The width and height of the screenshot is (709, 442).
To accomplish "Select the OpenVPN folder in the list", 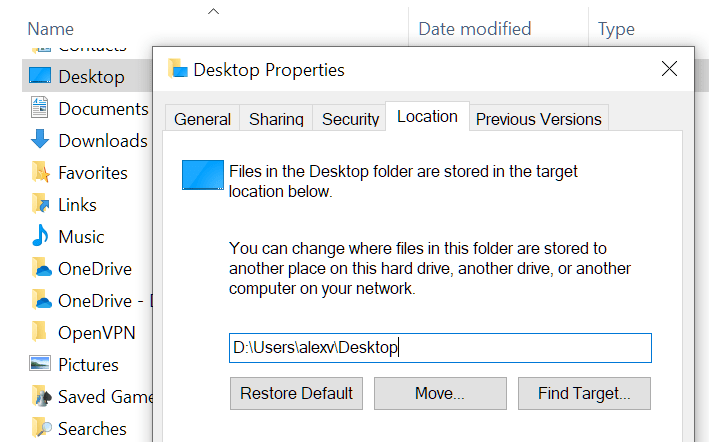I will (96, 332).
